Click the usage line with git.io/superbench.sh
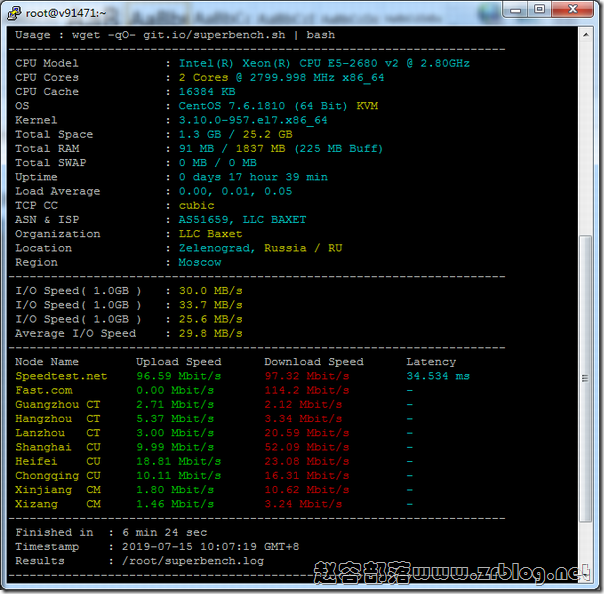 (175, 35)
